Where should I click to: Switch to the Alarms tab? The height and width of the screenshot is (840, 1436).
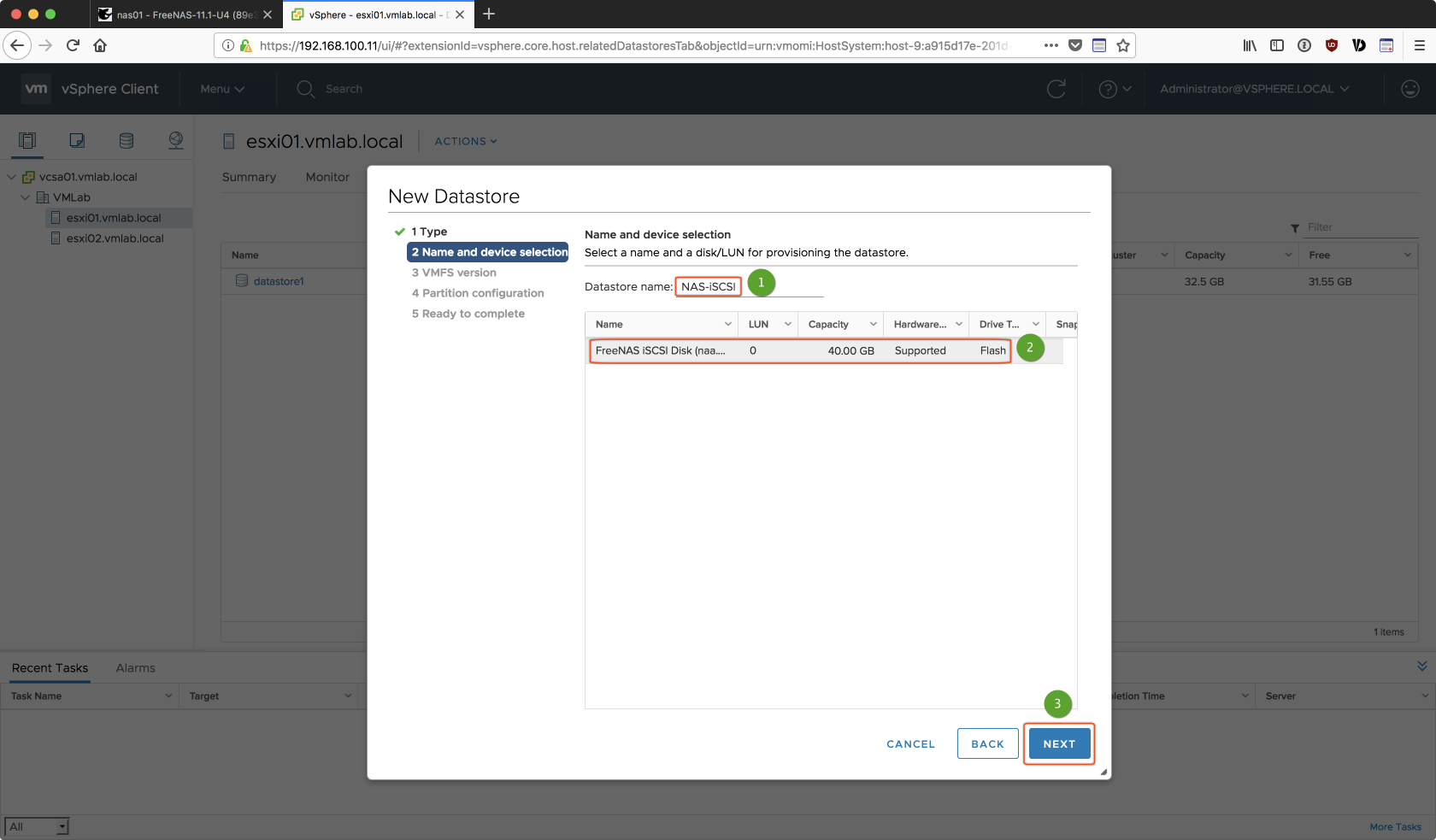135,668
